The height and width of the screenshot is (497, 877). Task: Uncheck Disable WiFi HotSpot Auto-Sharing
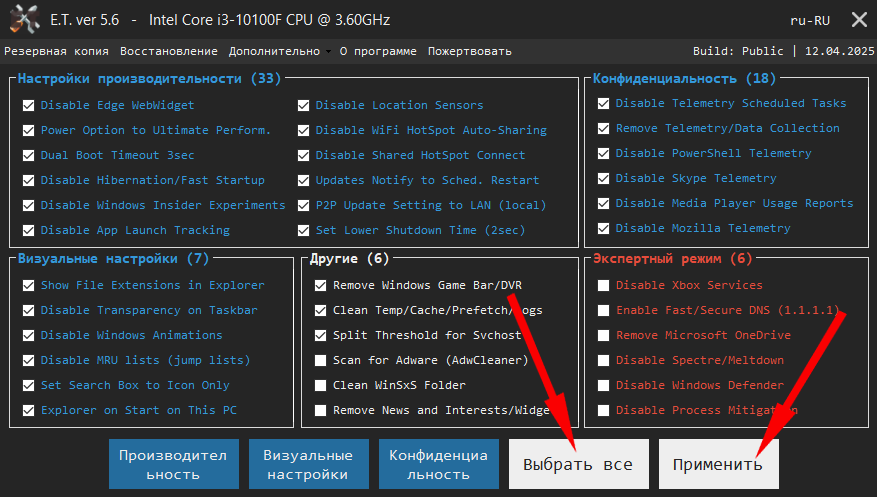[303, 130]
